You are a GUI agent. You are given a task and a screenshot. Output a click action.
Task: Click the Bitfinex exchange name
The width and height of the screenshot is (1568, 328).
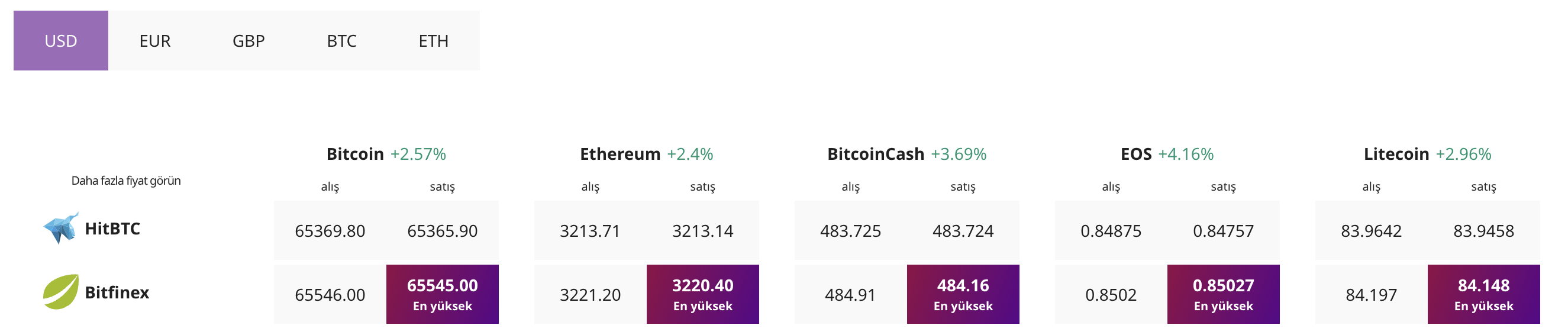[x=117, y=292]
